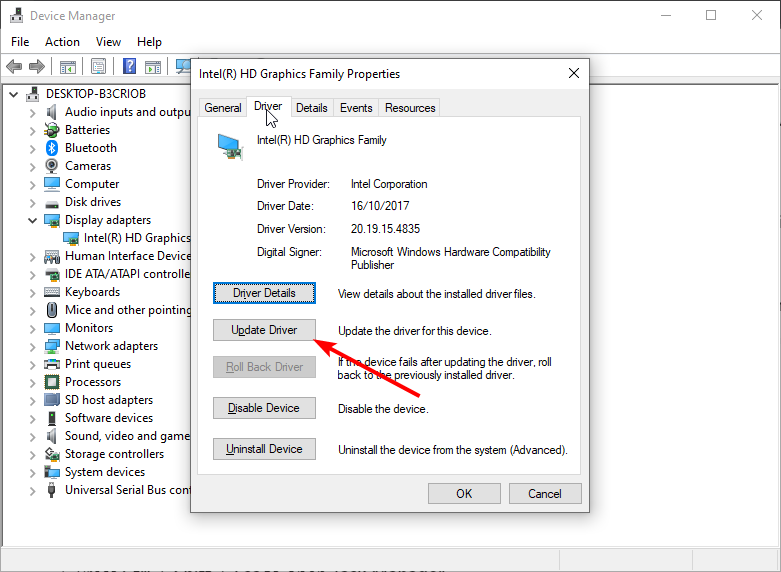The height and width of the screenshot is (572, 781).
Task: Expand the Processors category
Action: click(x=33, y=382)
